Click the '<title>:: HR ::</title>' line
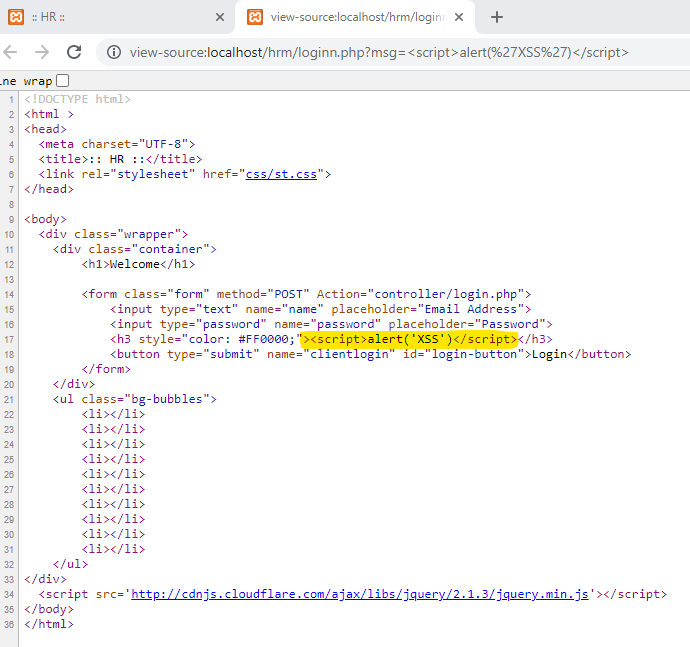 [x=120, y=159]
